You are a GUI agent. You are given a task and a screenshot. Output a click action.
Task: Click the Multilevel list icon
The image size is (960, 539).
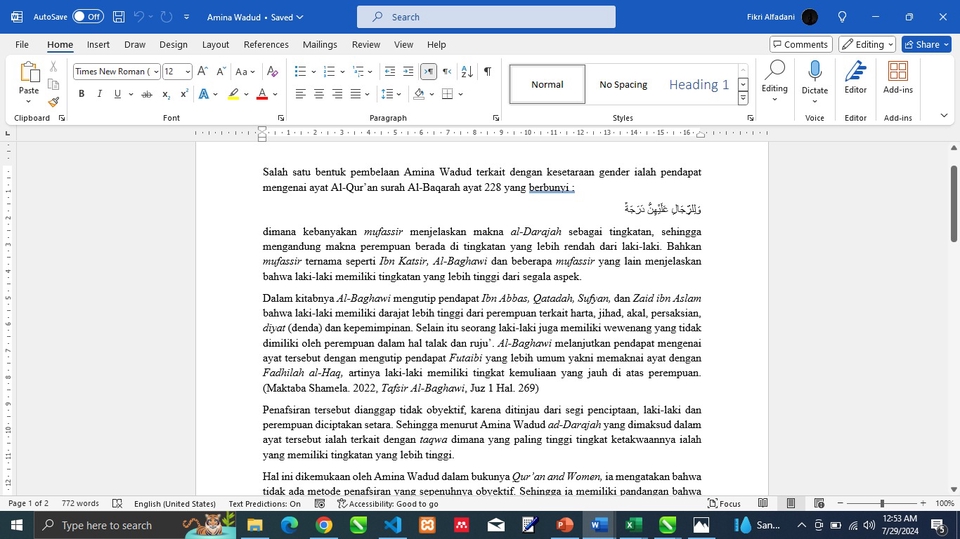pos(359,72)
